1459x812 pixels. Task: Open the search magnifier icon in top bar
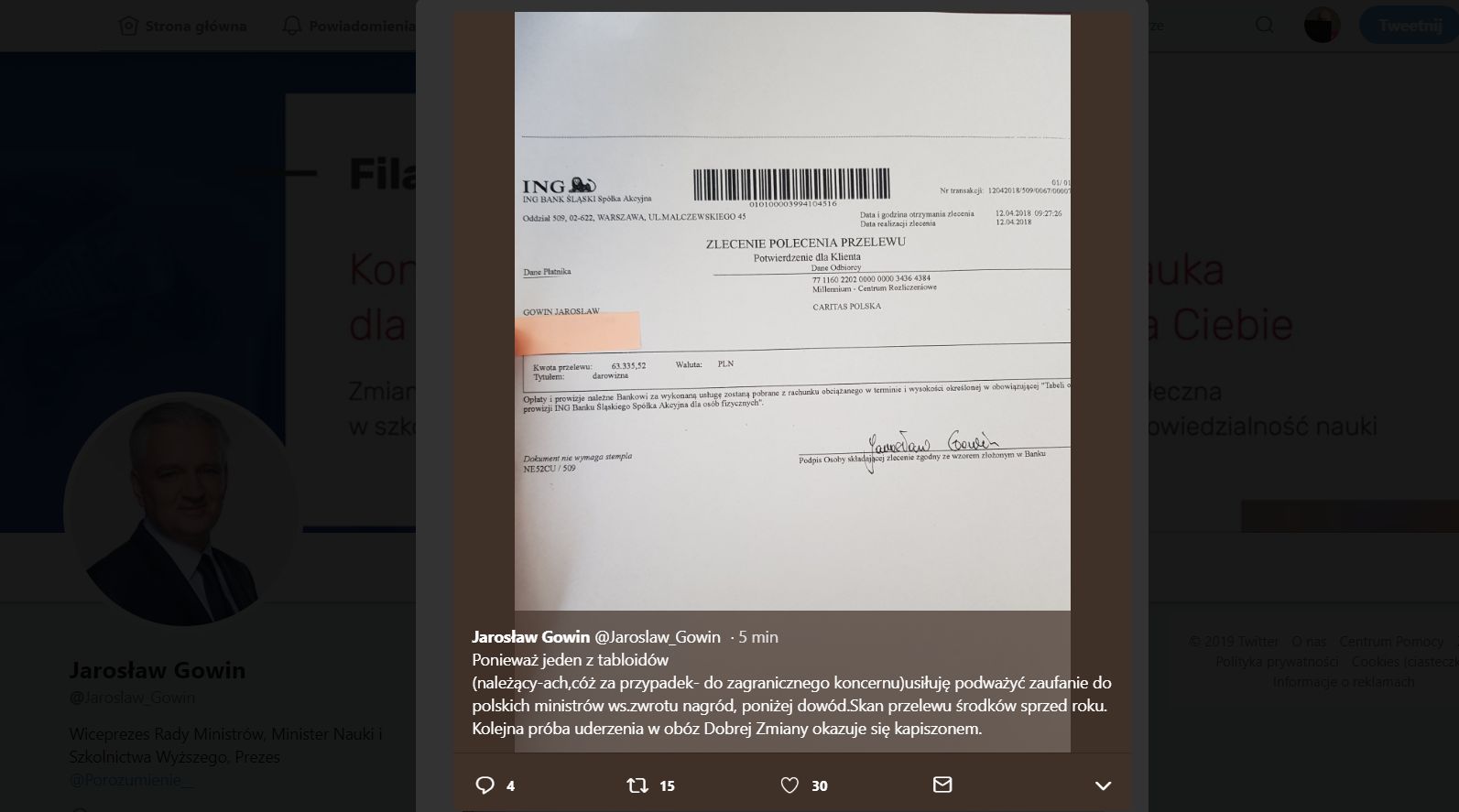coord(1265,25)
